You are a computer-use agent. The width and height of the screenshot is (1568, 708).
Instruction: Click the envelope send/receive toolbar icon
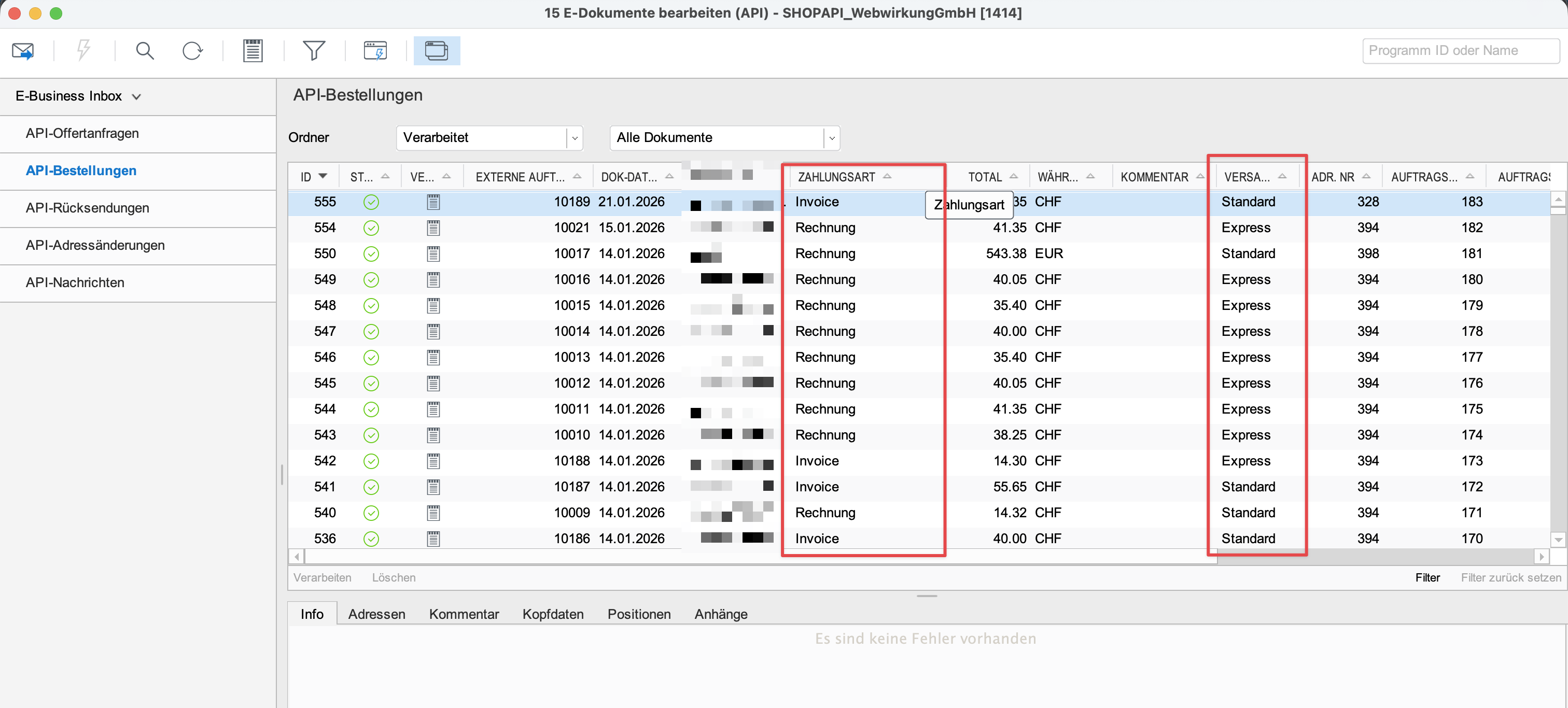[23, 50]
